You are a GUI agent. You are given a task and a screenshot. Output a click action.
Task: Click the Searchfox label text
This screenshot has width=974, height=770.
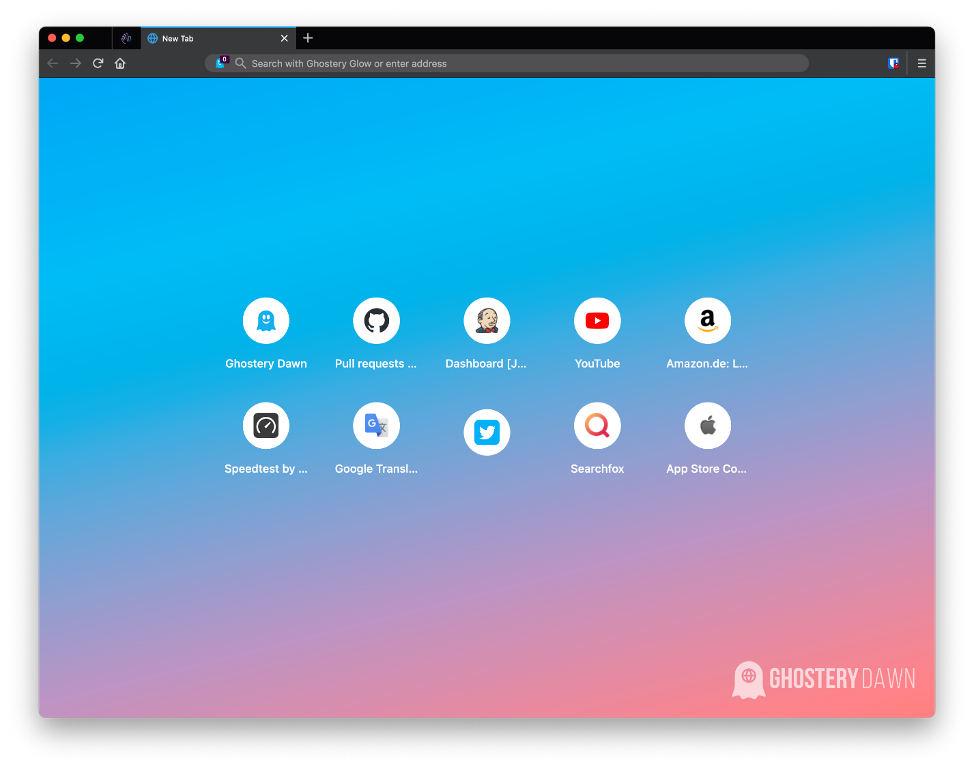click(x=597, y=469)
